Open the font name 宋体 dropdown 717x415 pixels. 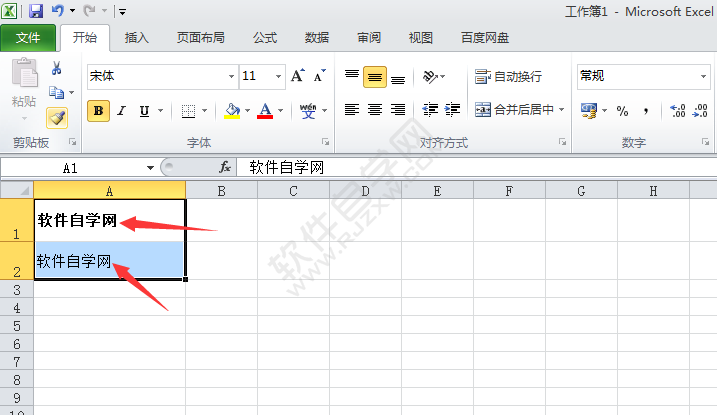point(231,76)
